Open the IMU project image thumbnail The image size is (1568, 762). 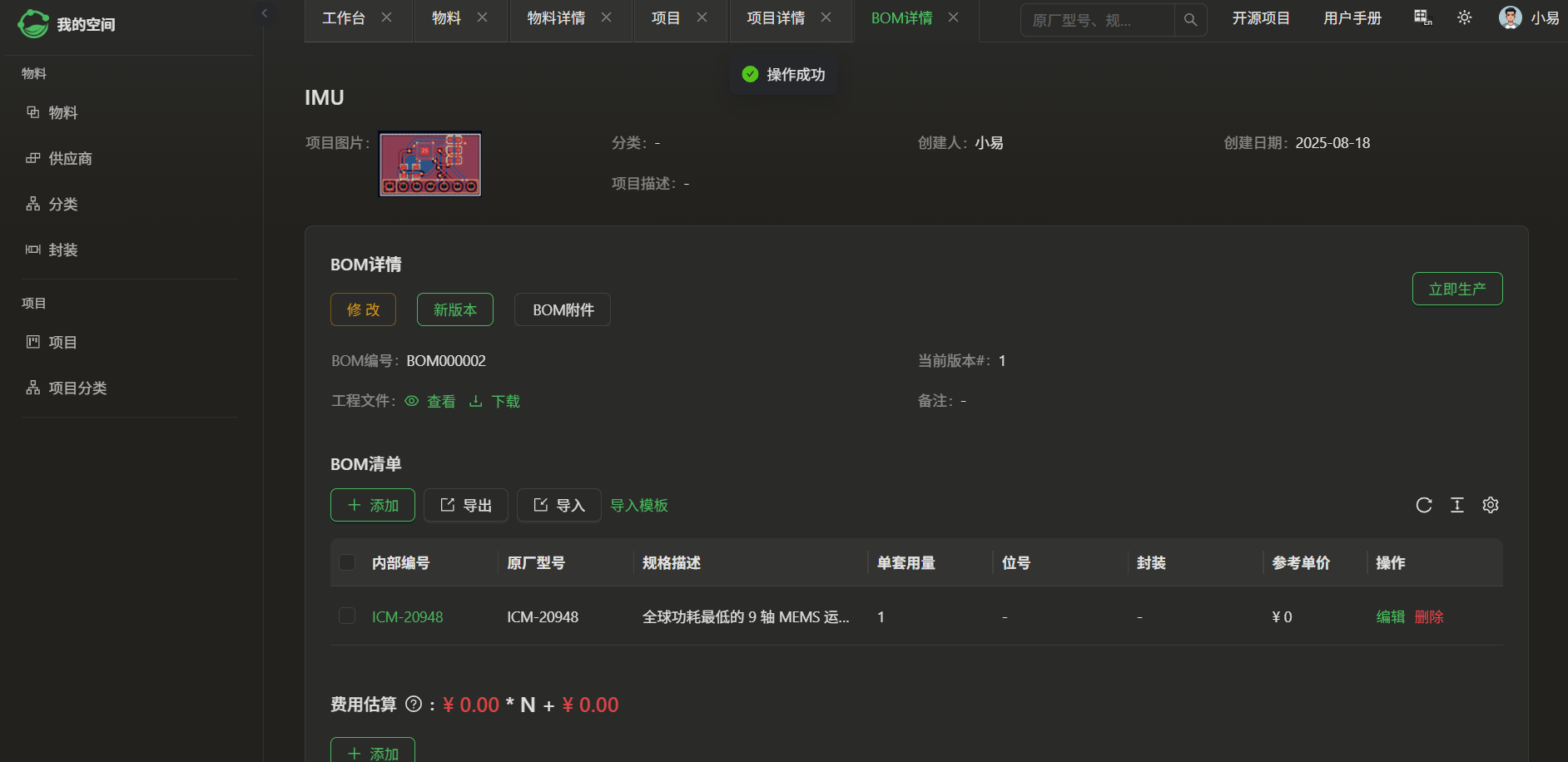point(430,164)
